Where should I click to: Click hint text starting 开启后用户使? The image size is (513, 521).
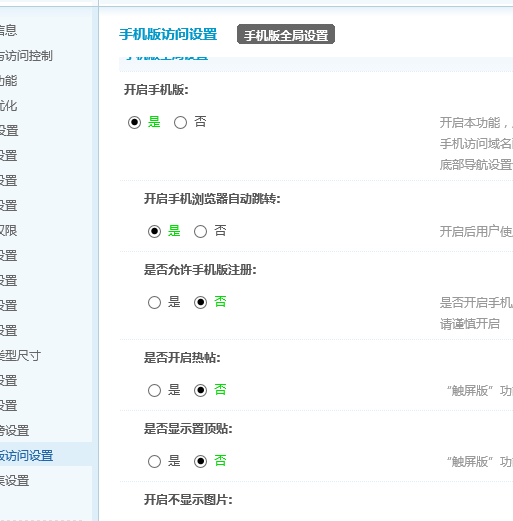476,231
